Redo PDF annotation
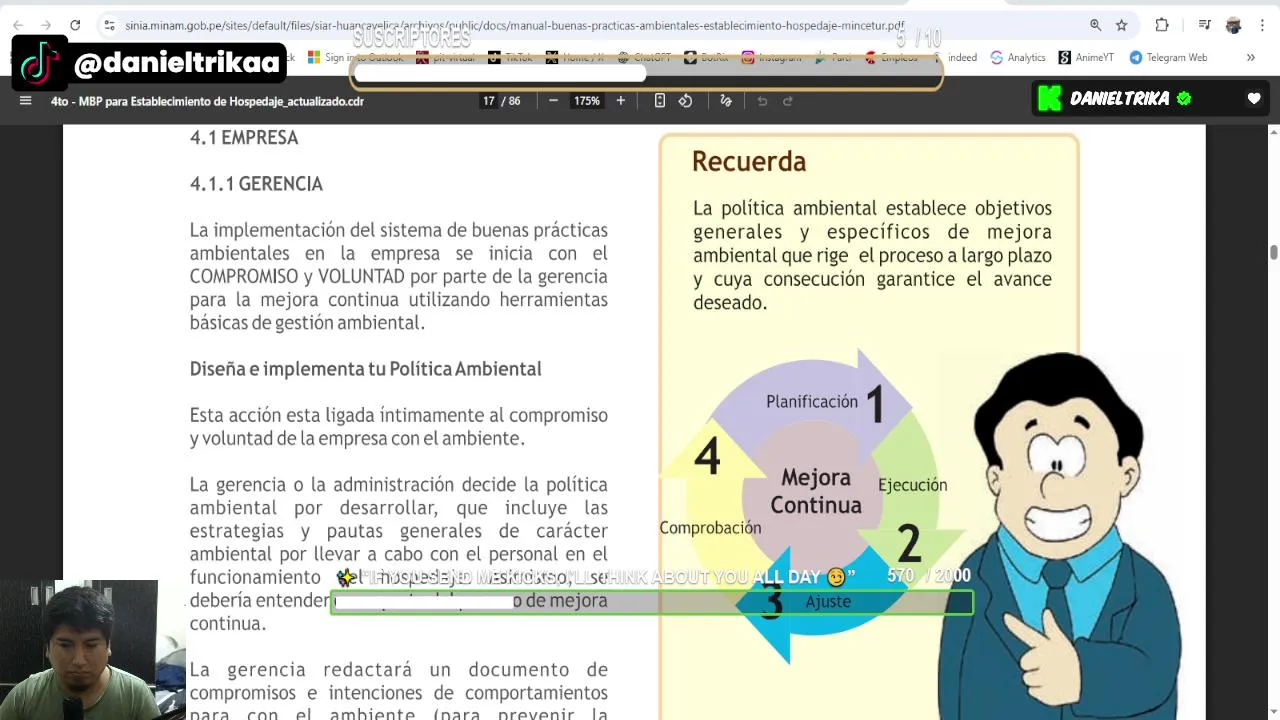The height and width of the screenshot is (720, 1280). pyautogui.click(x=788, y=101)
